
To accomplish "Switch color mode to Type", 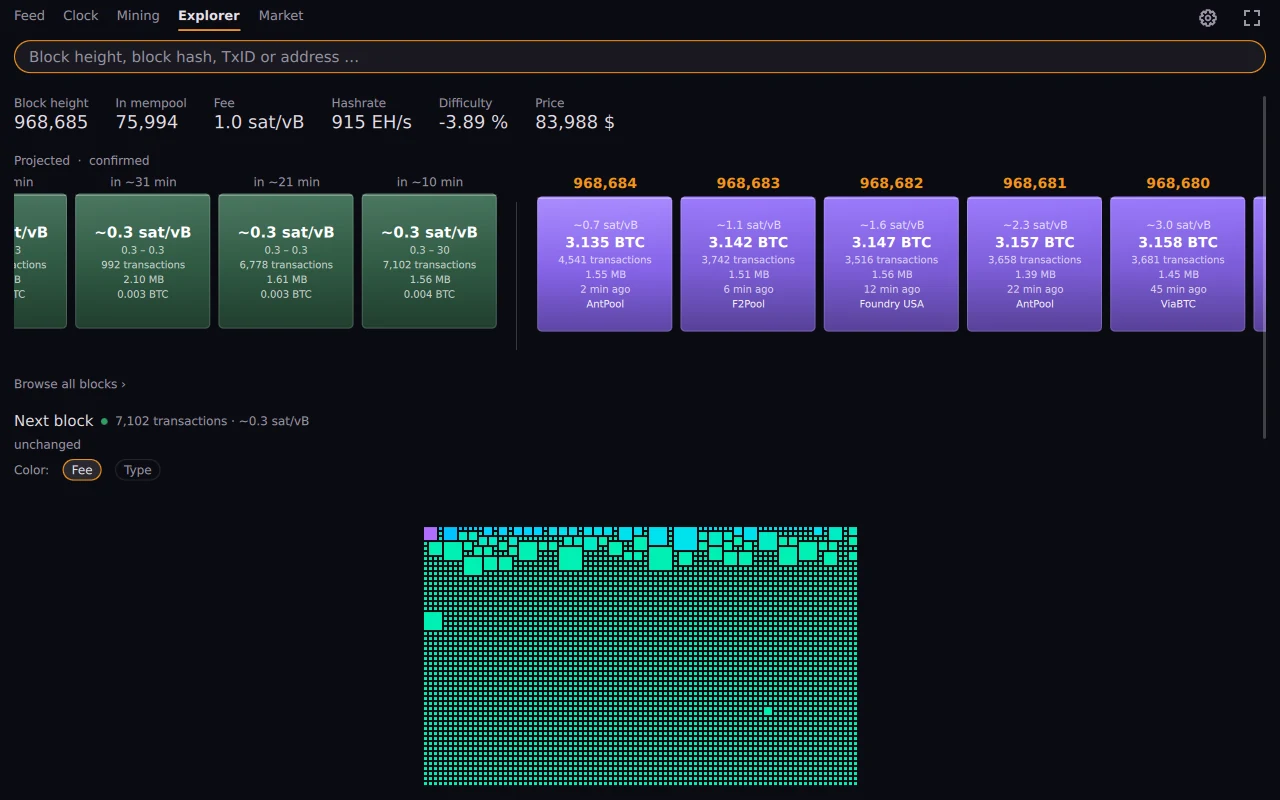I will click(138, 470).
